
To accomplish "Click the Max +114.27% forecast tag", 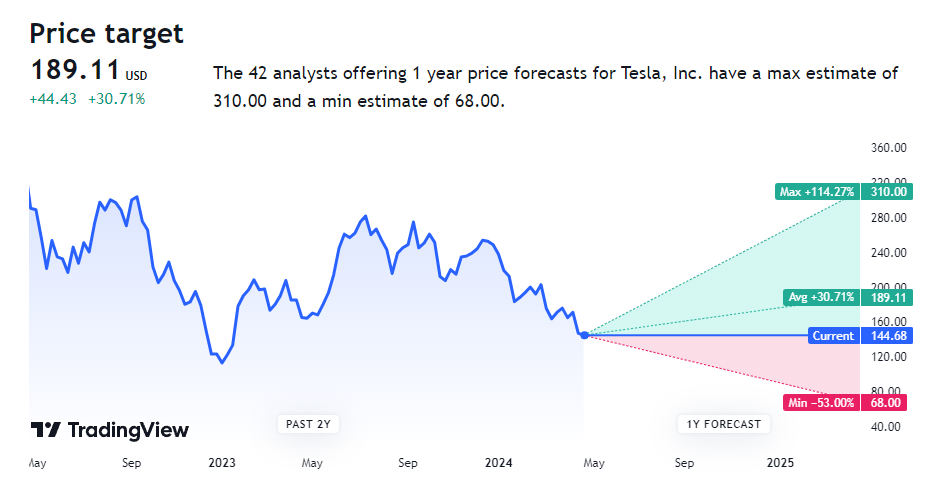I will click(816, 192).
